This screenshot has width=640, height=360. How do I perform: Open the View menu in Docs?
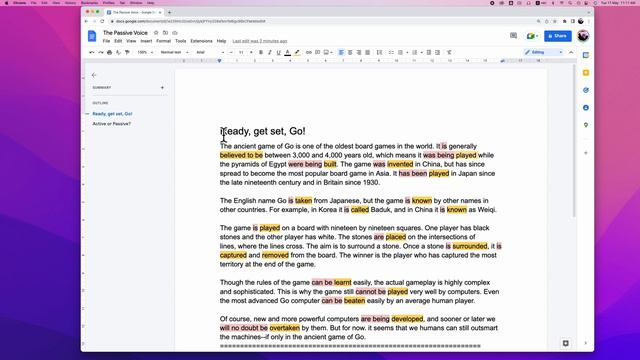point(131,41)
